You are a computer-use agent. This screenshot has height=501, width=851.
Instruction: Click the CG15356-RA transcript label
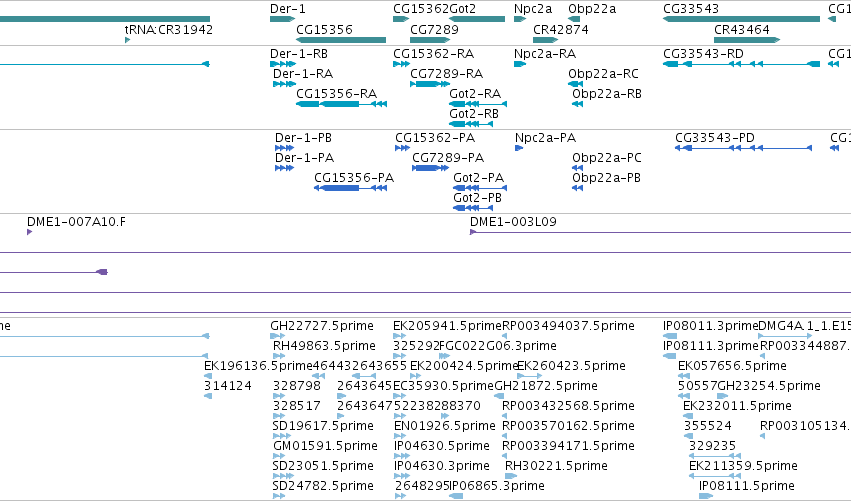coord(336,94)
